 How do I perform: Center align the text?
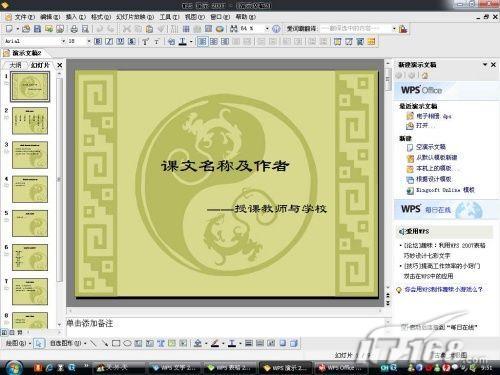214,41
